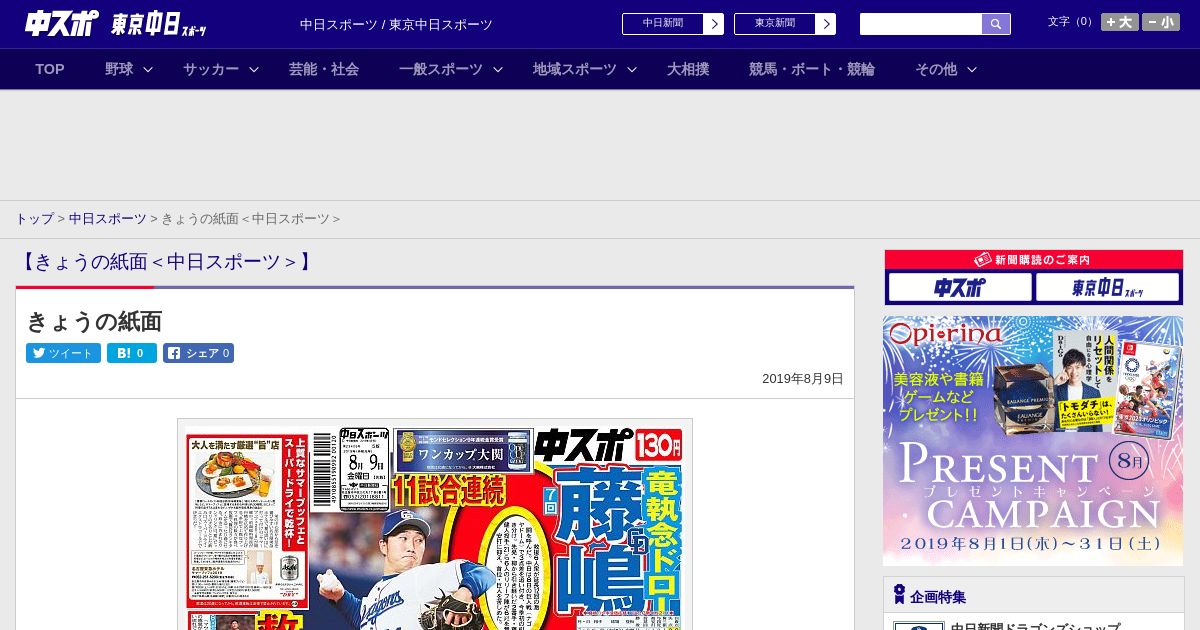Screen dimensions: 1200x630
Task: Expand the 一般スポーツ dropdown chevron
Action: (x=498, y=70)
